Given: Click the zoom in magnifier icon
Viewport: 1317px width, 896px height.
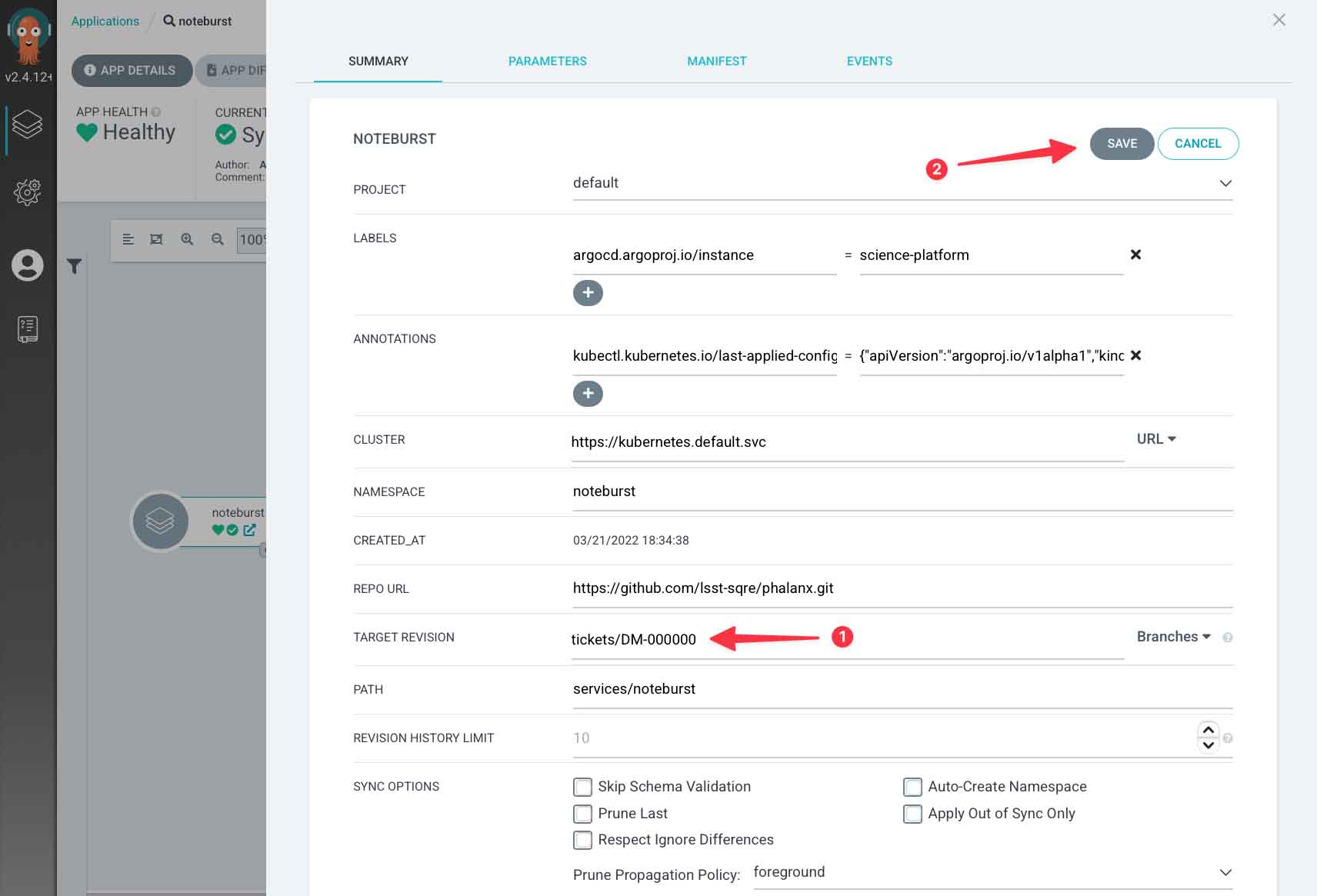Looking at the screenshot, I should coord(187,239).
